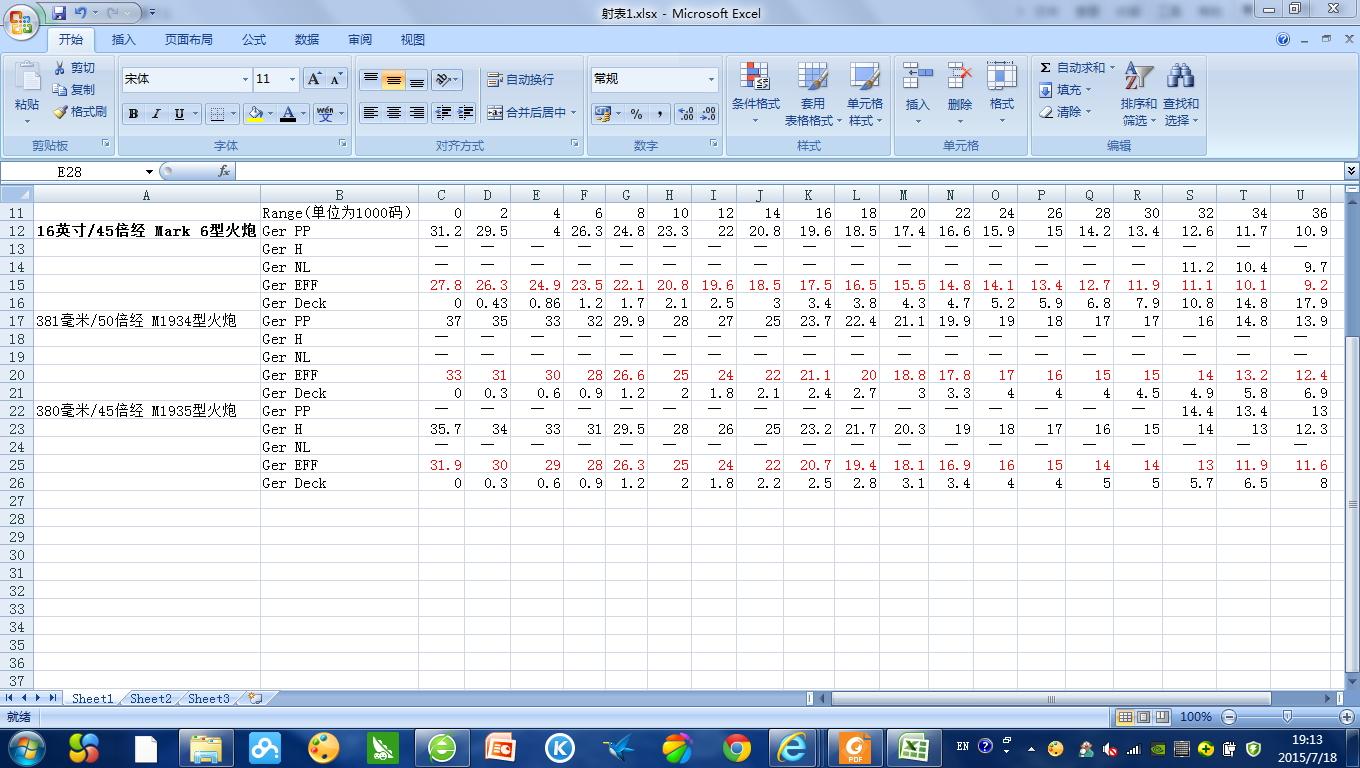Delete cells with 删除 button
Viewport: 1360px width, 768px height.
(959, 95)
